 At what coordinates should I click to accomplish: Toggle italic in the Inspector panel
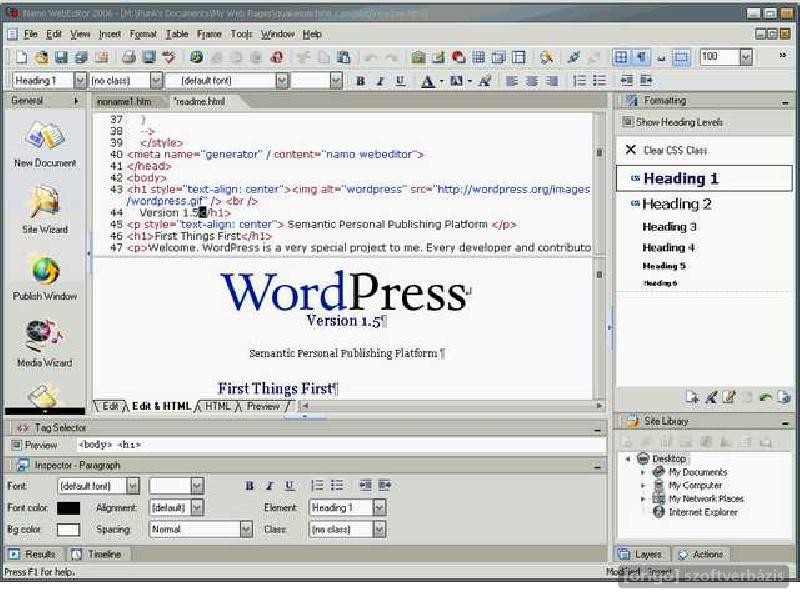[x=269, y=486]
